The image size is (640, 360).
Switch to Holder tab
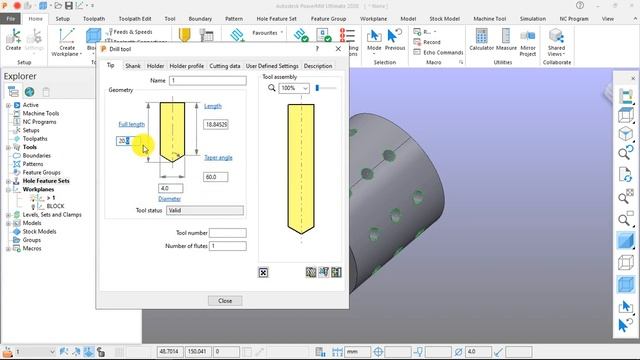155,66
